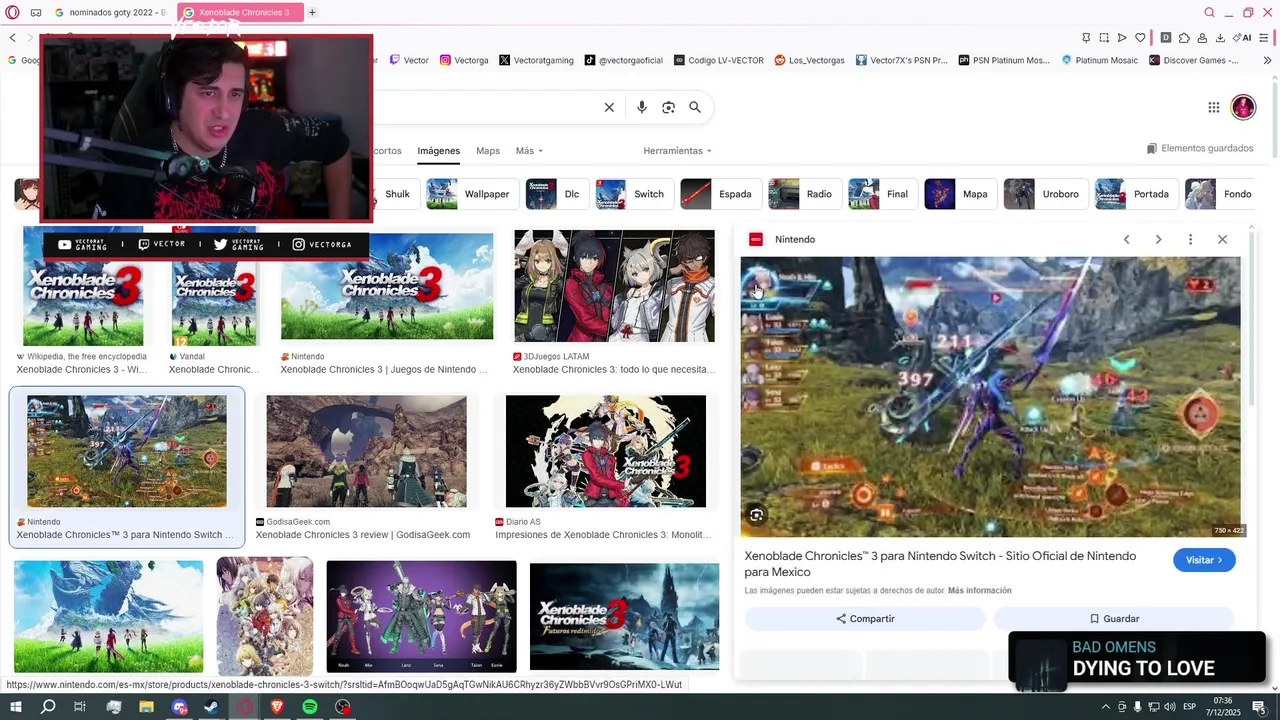Switch to the 'nominados goty 2022' browser tab

pyautogui.click(x=110, y=13)
